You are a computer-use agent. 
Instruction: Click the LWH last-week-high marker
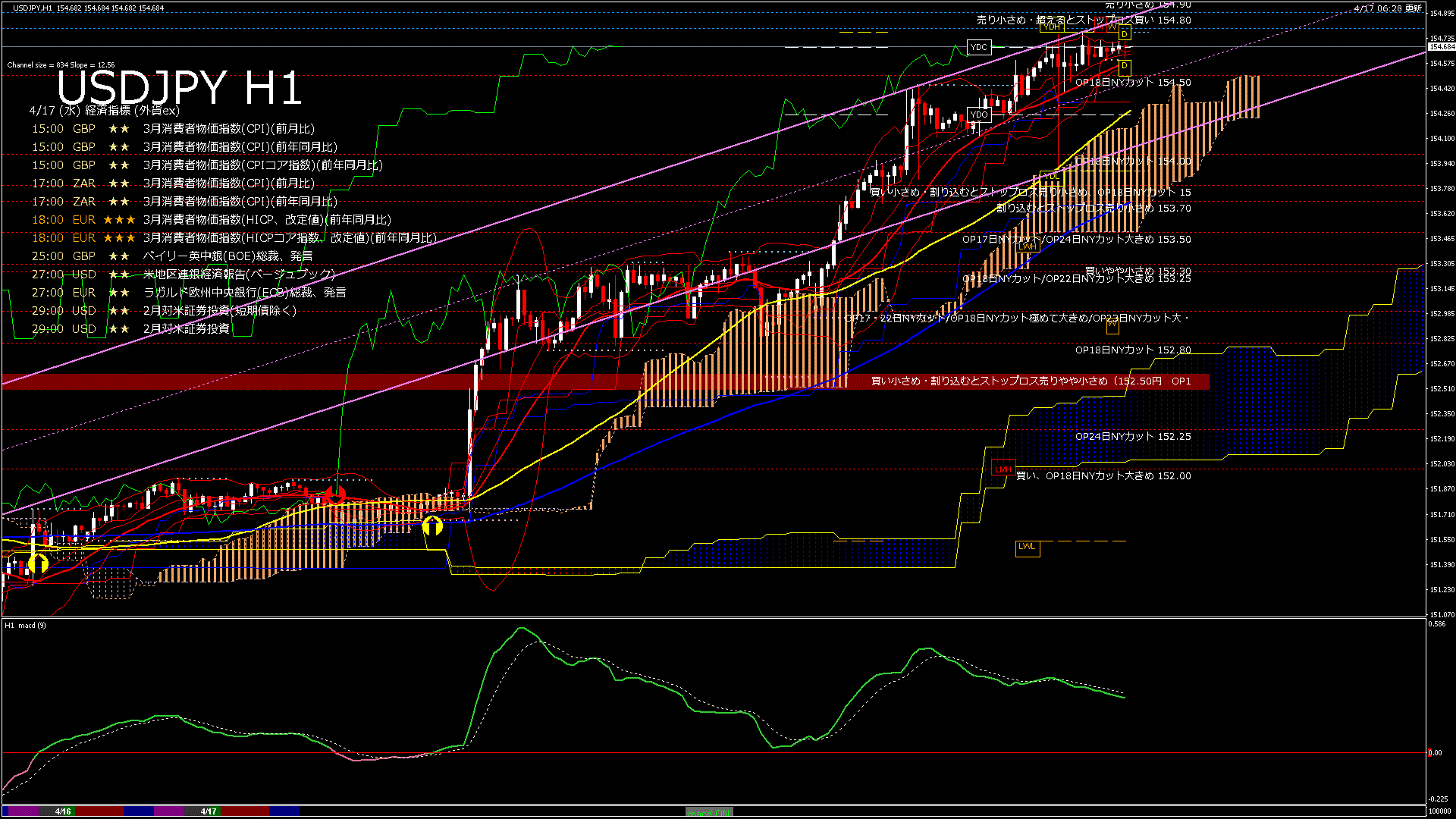[x=1028, y=246]
